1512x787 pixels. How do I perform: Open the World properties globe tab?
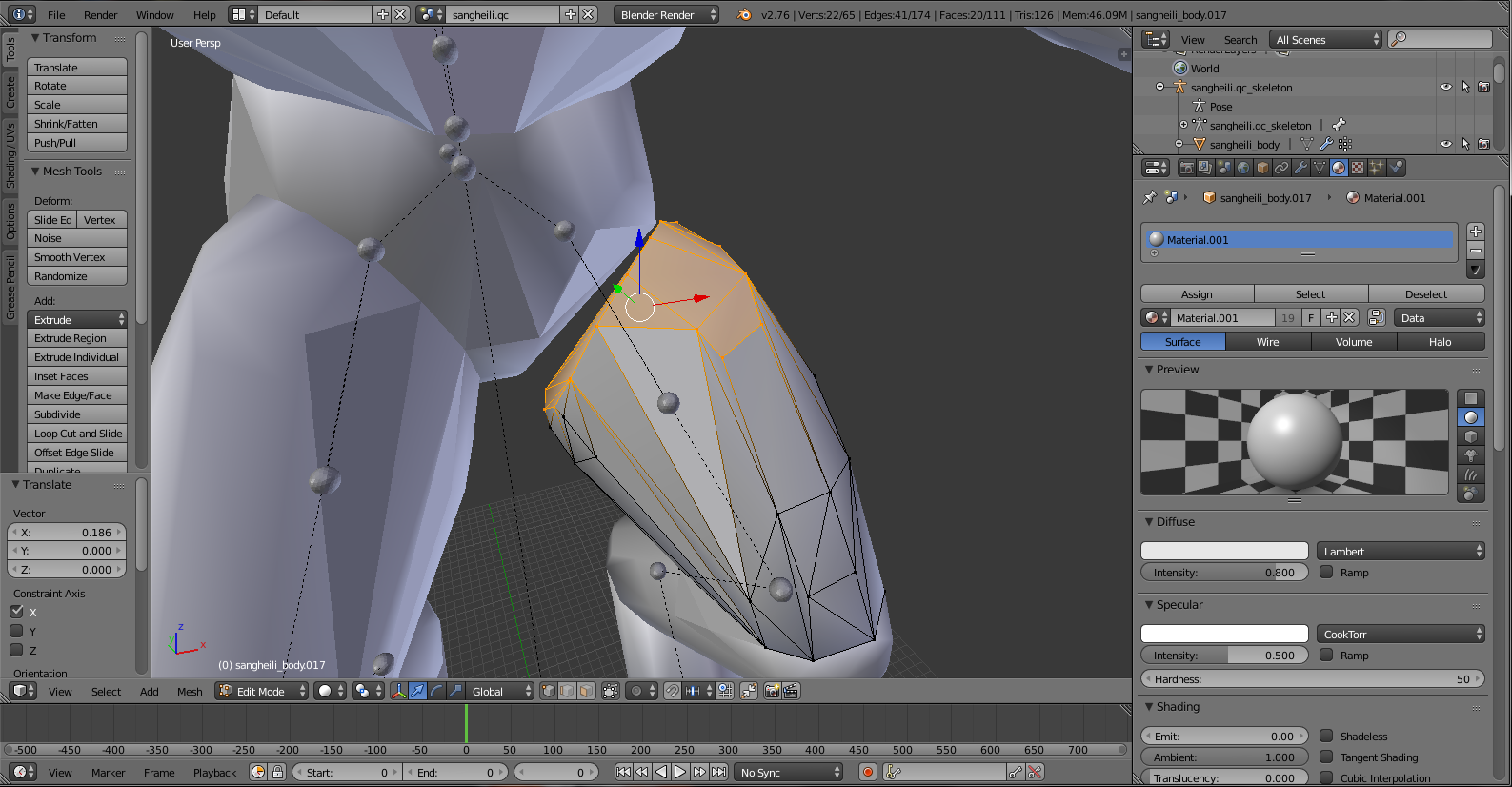(x=1243, y=168)
